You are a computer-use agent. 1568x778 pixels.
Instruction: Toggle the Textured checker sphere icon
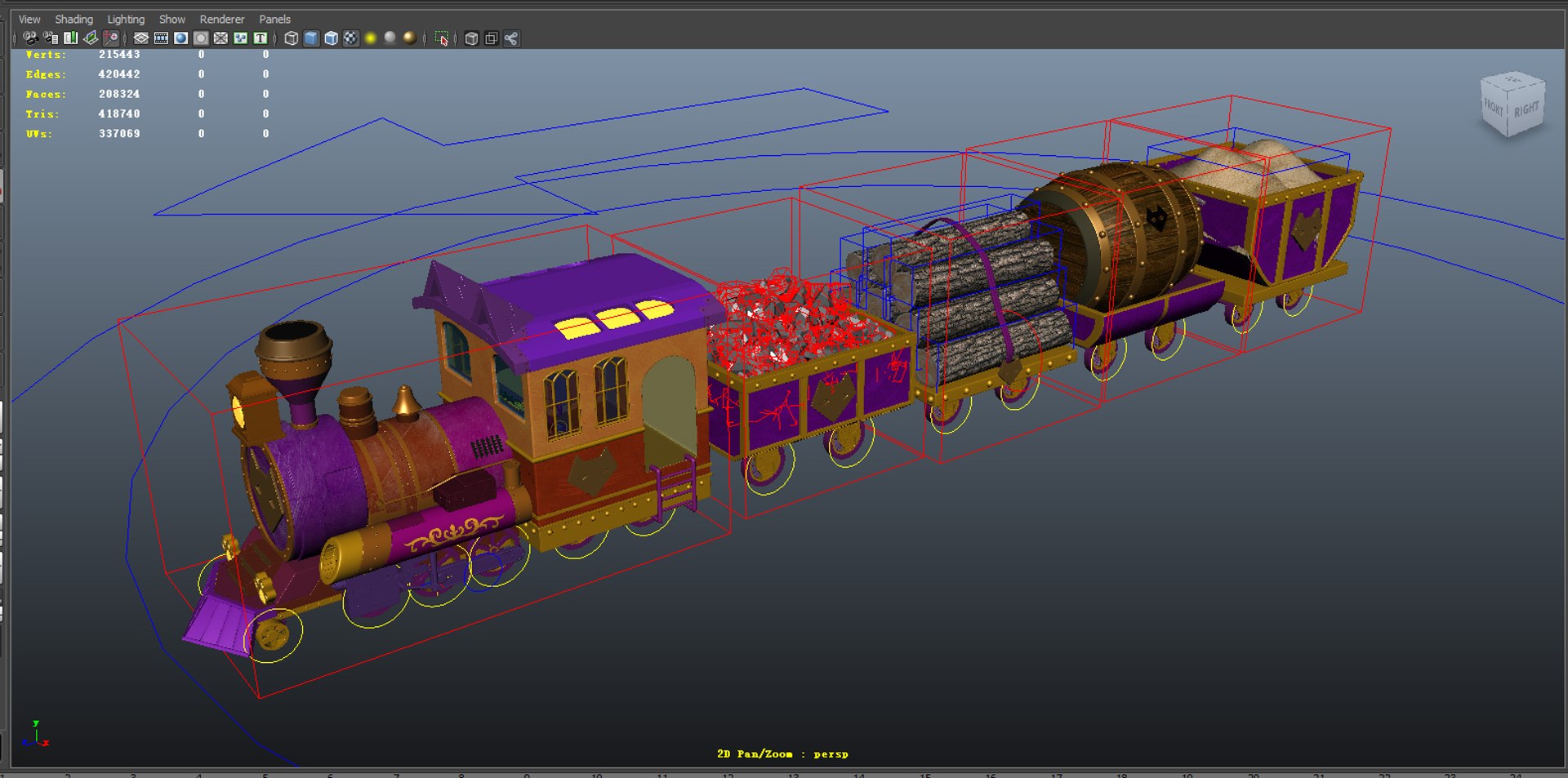[350, 38]
